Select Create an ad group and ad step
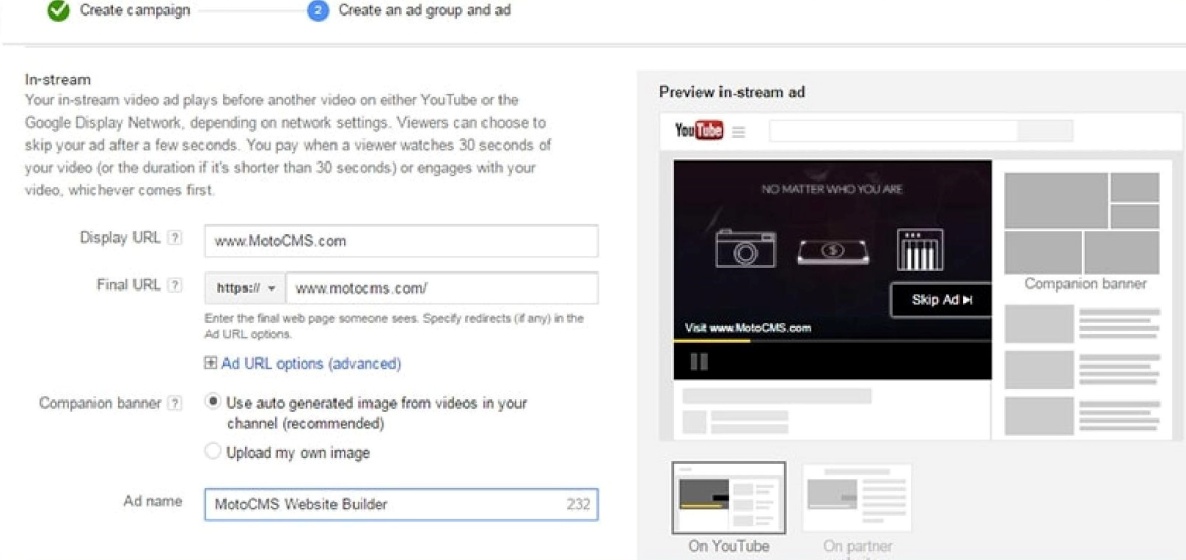1186x560 pixels. pyautogui.click(x=424, y=11)
